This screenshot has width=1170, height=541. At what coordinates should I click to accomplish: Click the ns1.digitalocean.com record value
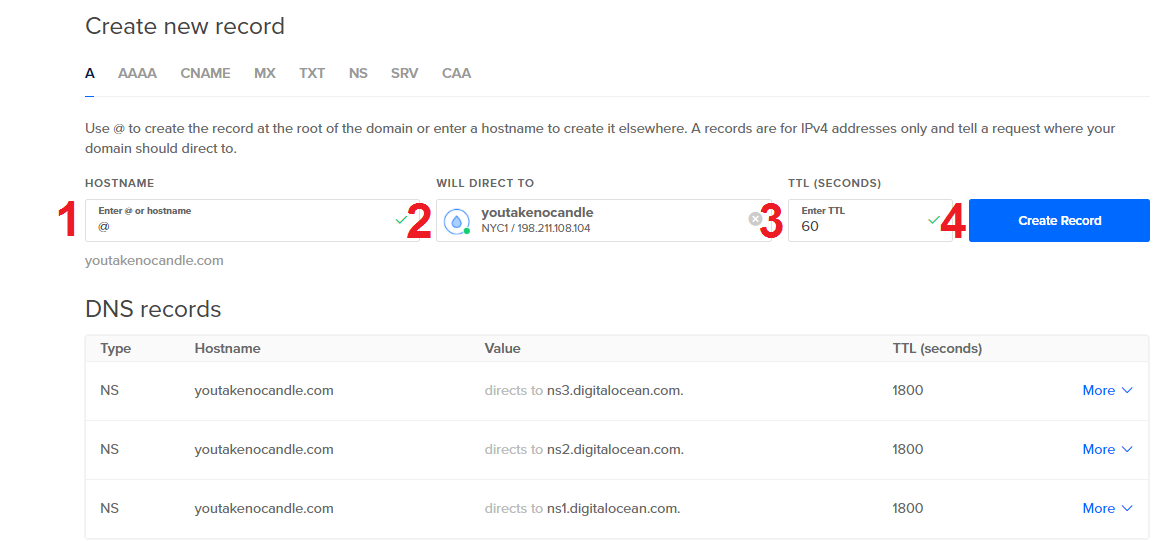coord(612,508)
